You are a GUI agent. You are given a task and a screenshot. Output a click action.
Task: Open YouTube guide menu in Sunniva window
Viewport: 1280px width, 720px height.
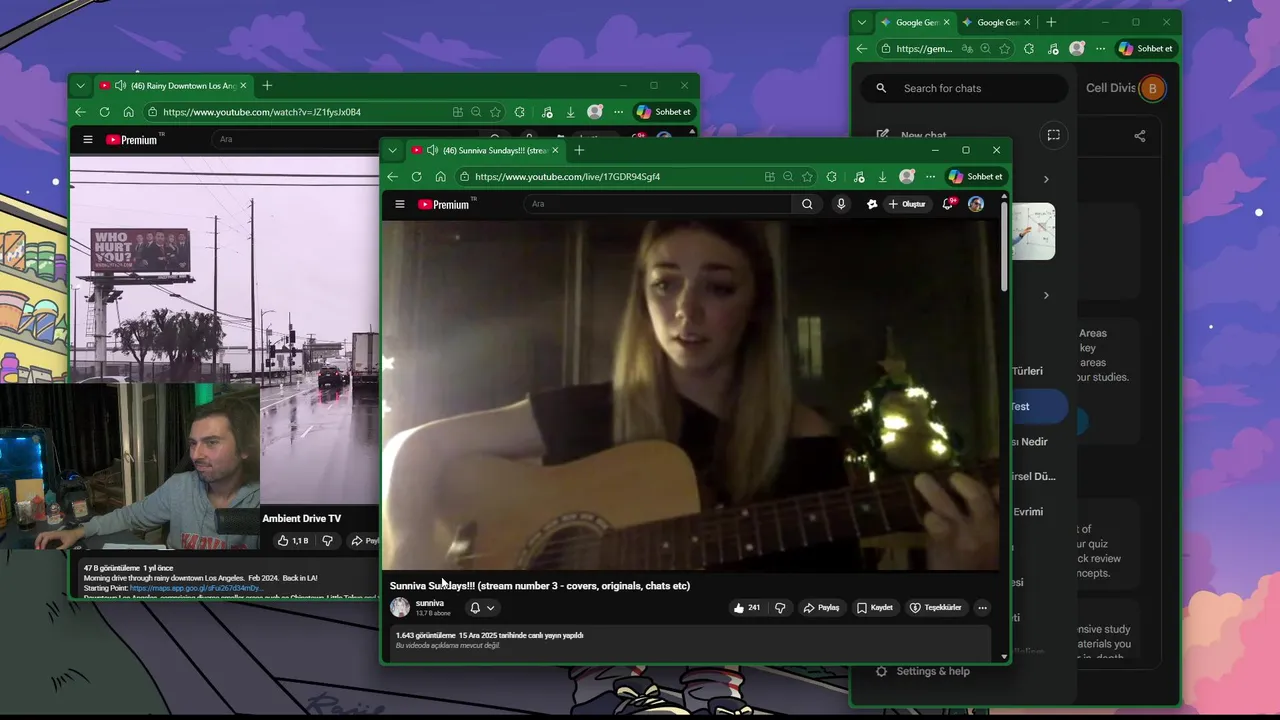(x=400, y=204)
